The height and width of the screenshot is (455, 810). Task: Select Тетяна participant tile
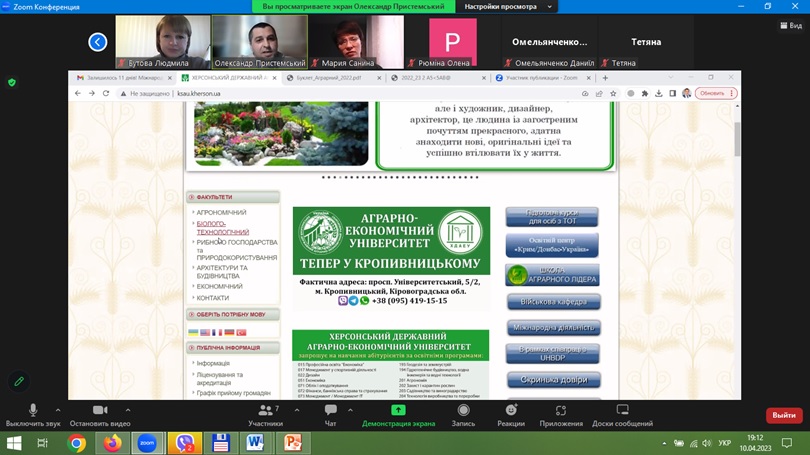click(646, 42)
